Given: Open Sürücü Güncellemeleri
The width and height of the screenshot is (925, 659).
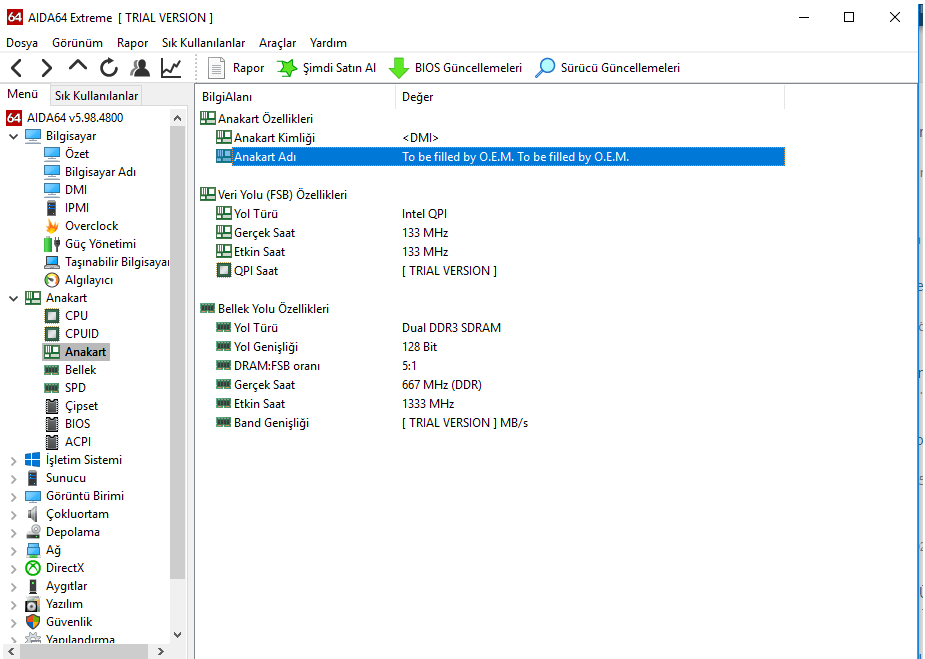Looking at the screenshot, I should [x=607, y=68].
